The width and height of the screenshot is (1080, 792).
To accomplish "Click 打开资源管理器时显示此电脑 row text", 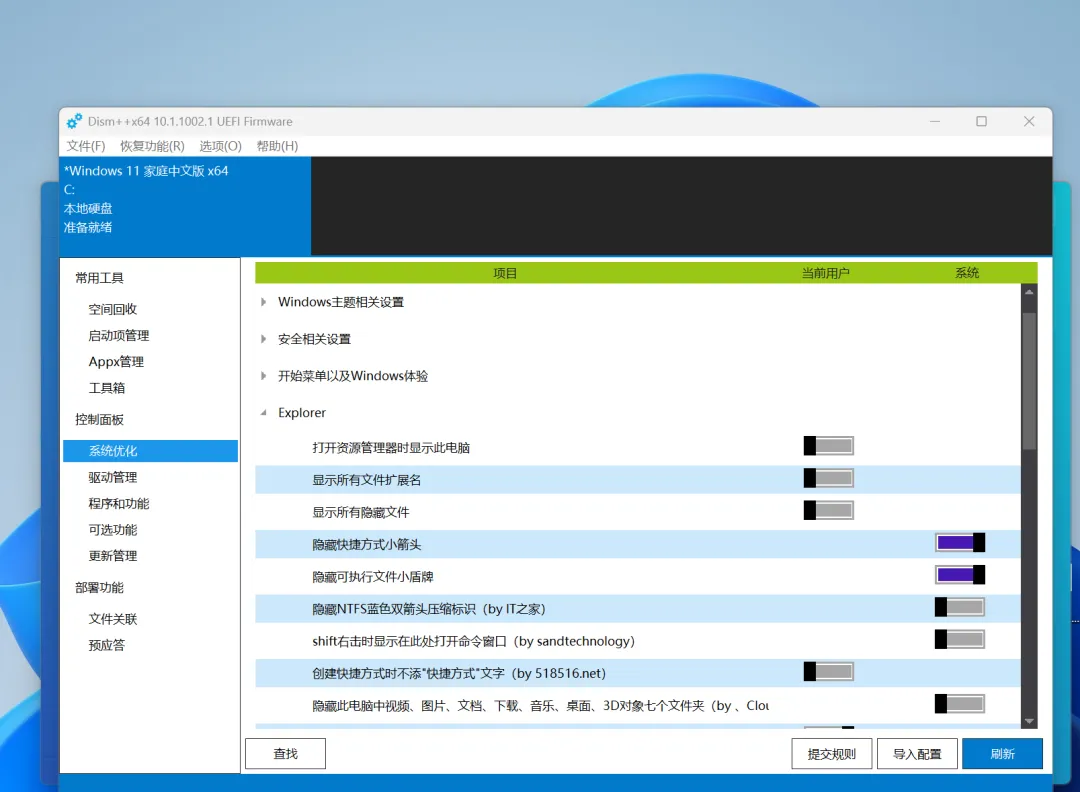I will (391, 448).
